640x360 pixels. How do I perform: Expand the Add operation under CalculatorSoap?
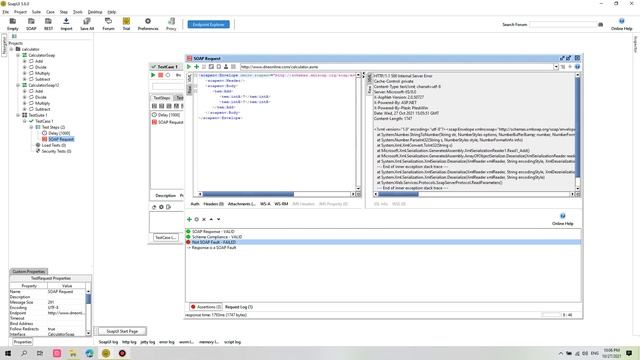pos(24,61)
